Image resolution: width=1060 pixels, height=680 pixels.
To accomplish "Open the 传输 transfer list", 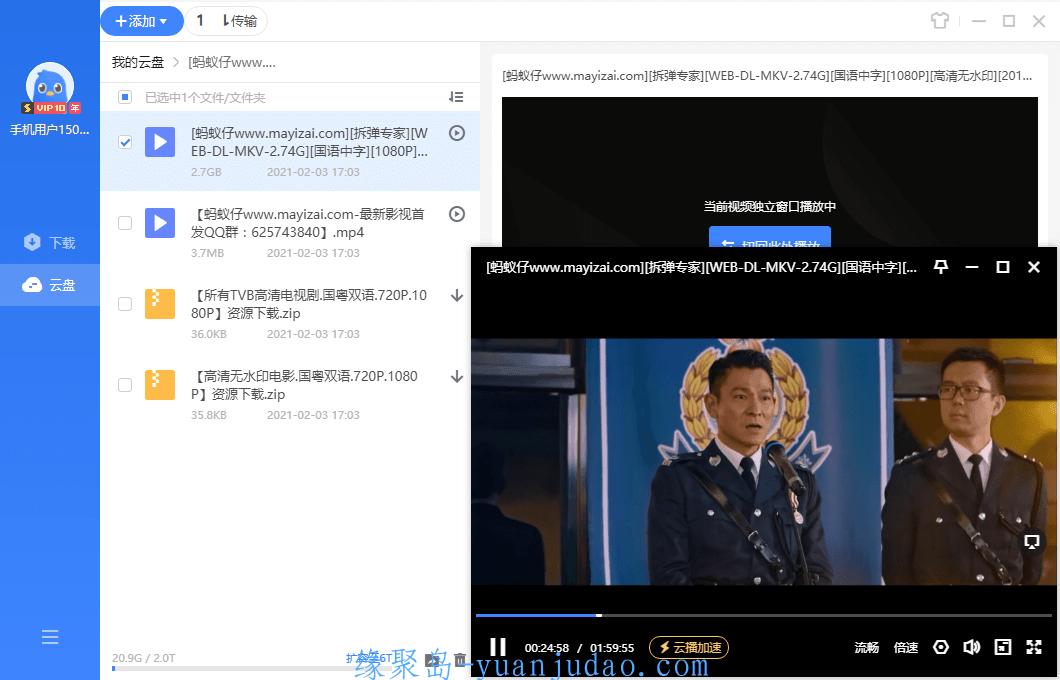I will point(240,21).
